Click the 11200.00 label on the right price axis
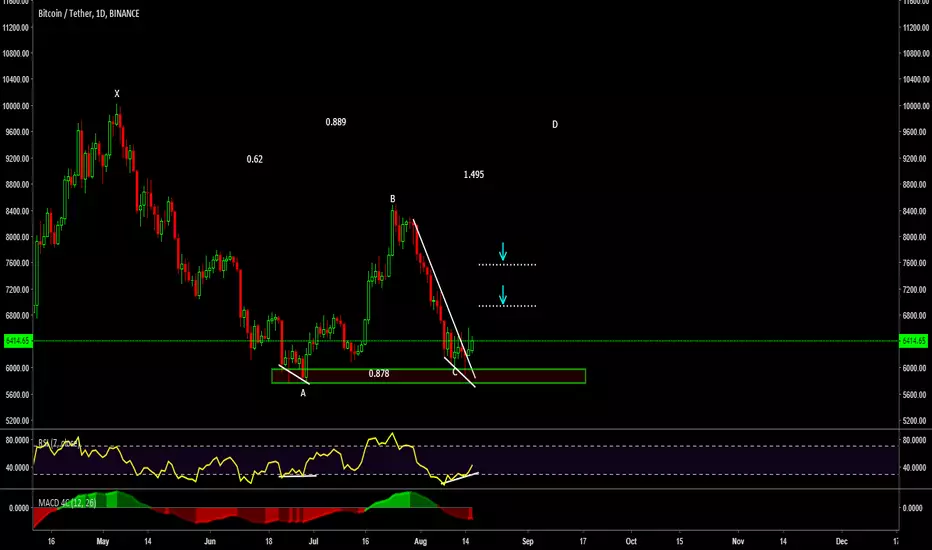The width and height of the screenshot is (932, 550). tap(915, 27)
